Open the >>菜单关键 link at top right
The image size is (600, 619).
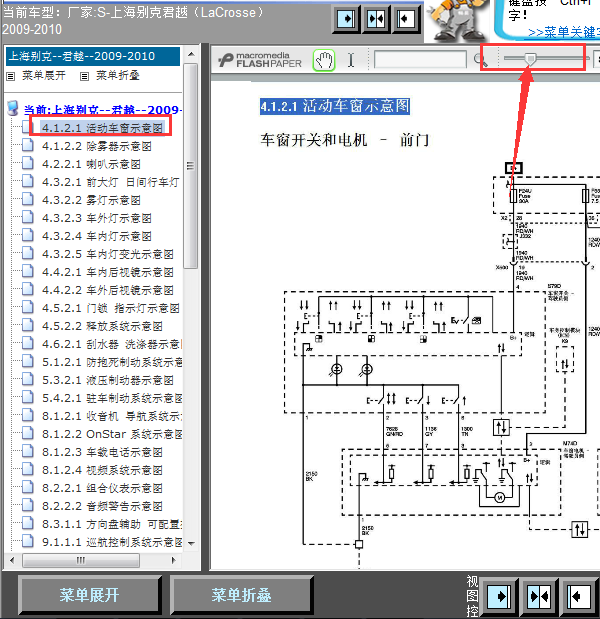(x=564, y=32)
